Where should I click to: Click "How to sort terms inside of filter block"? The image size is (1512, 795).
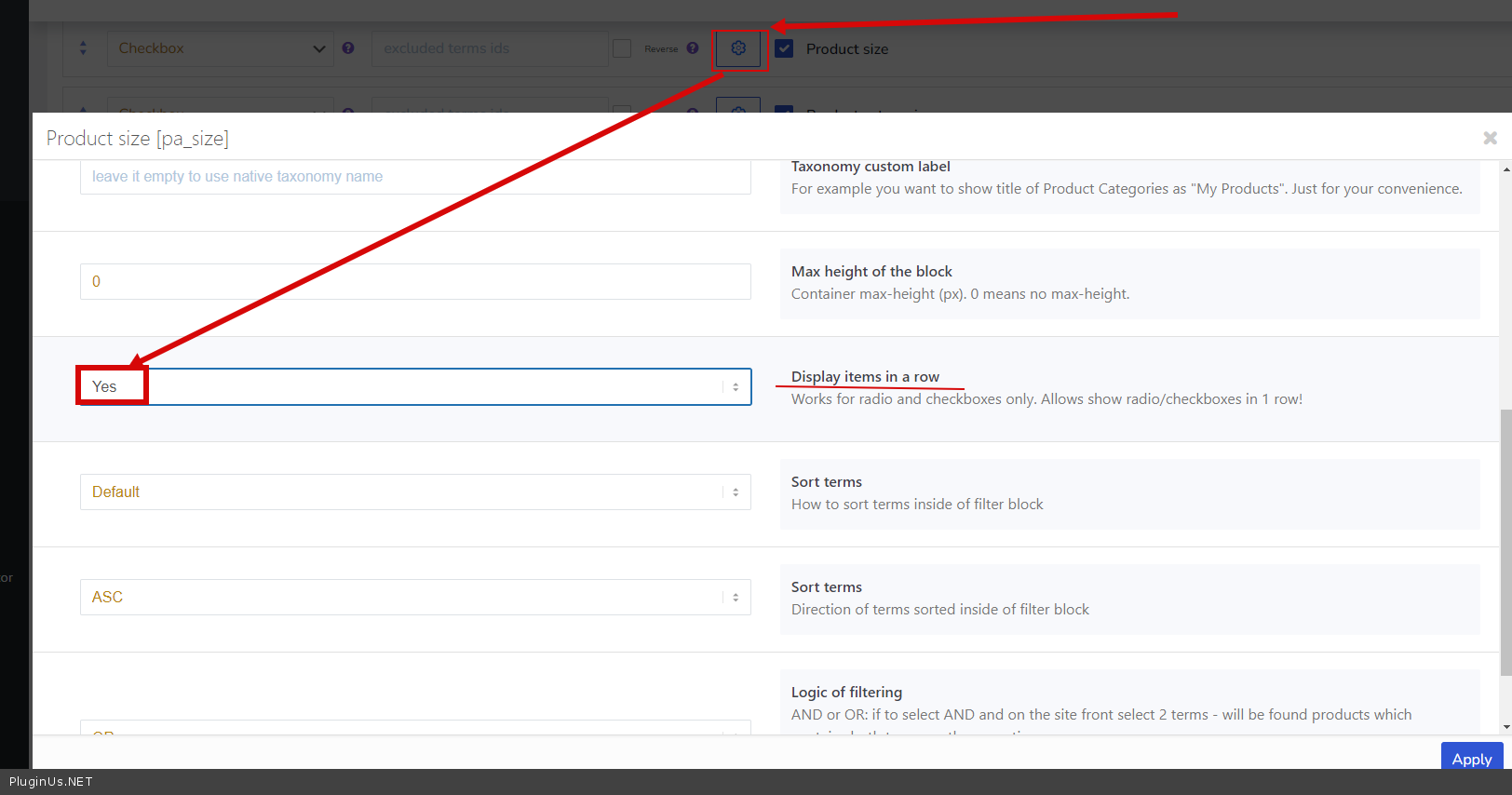click(x=917, y=505)
